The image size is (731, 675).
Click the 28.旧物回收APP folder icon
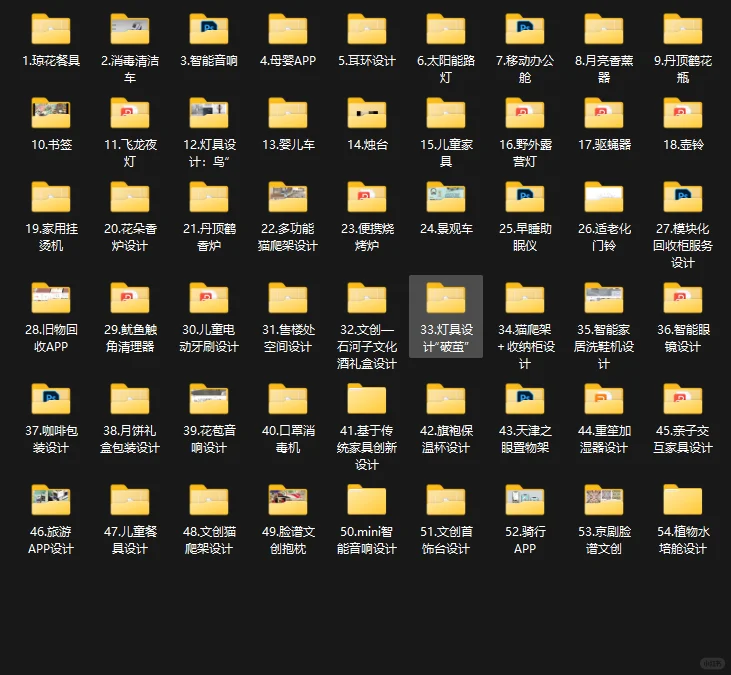(x=51, y=298)
